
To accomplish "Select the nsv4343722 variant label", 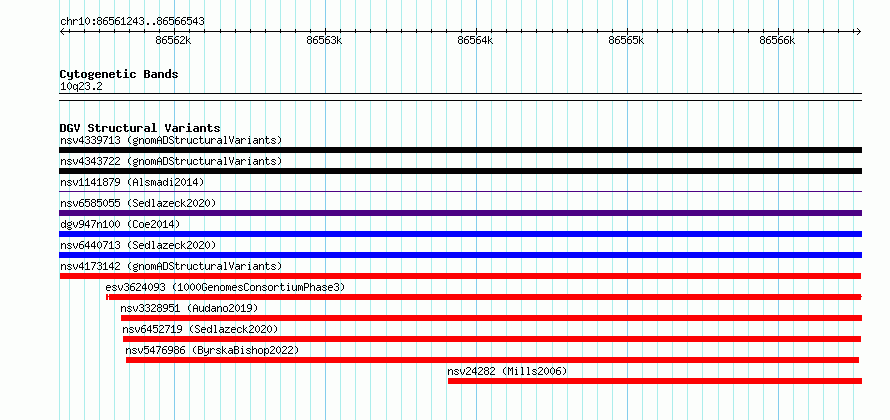I will point(171,161).
